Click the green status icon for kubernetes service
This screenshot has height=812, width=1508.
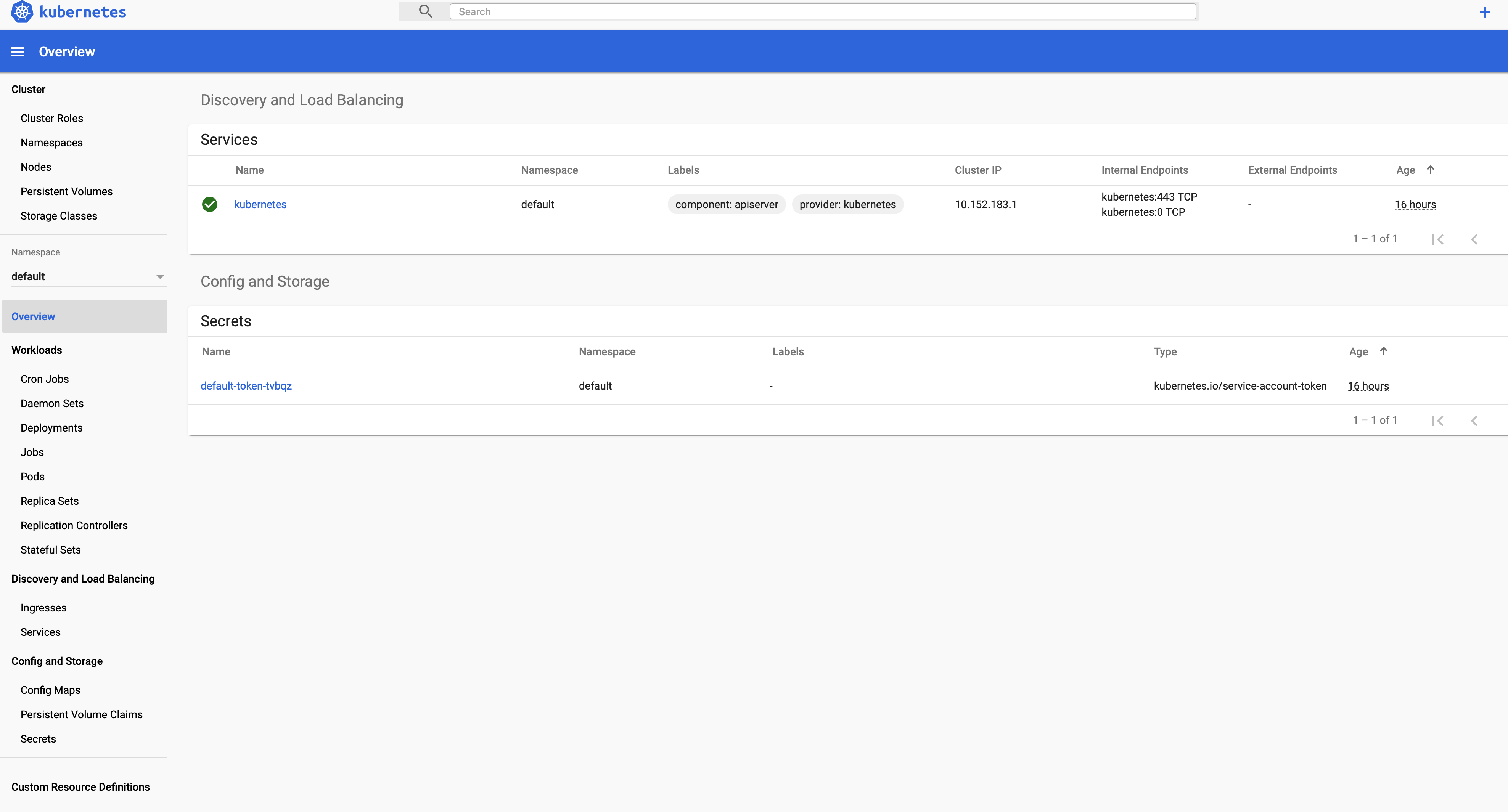click(210, 204)
